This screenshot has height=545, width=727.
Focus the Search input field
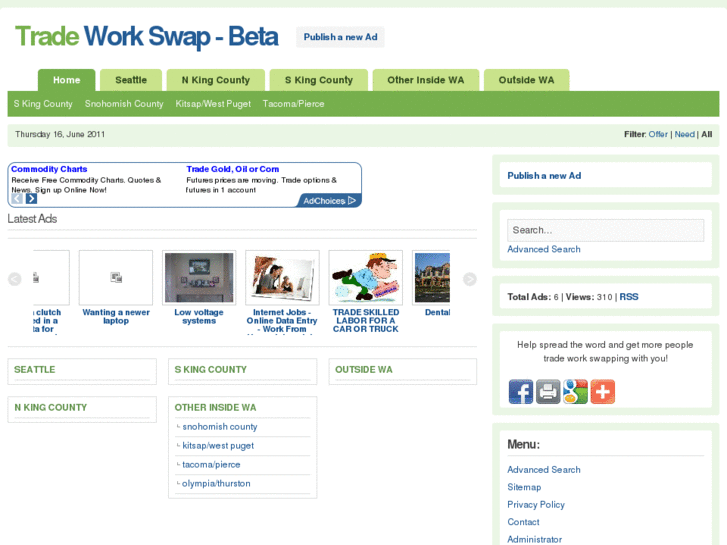pos(606,231)
